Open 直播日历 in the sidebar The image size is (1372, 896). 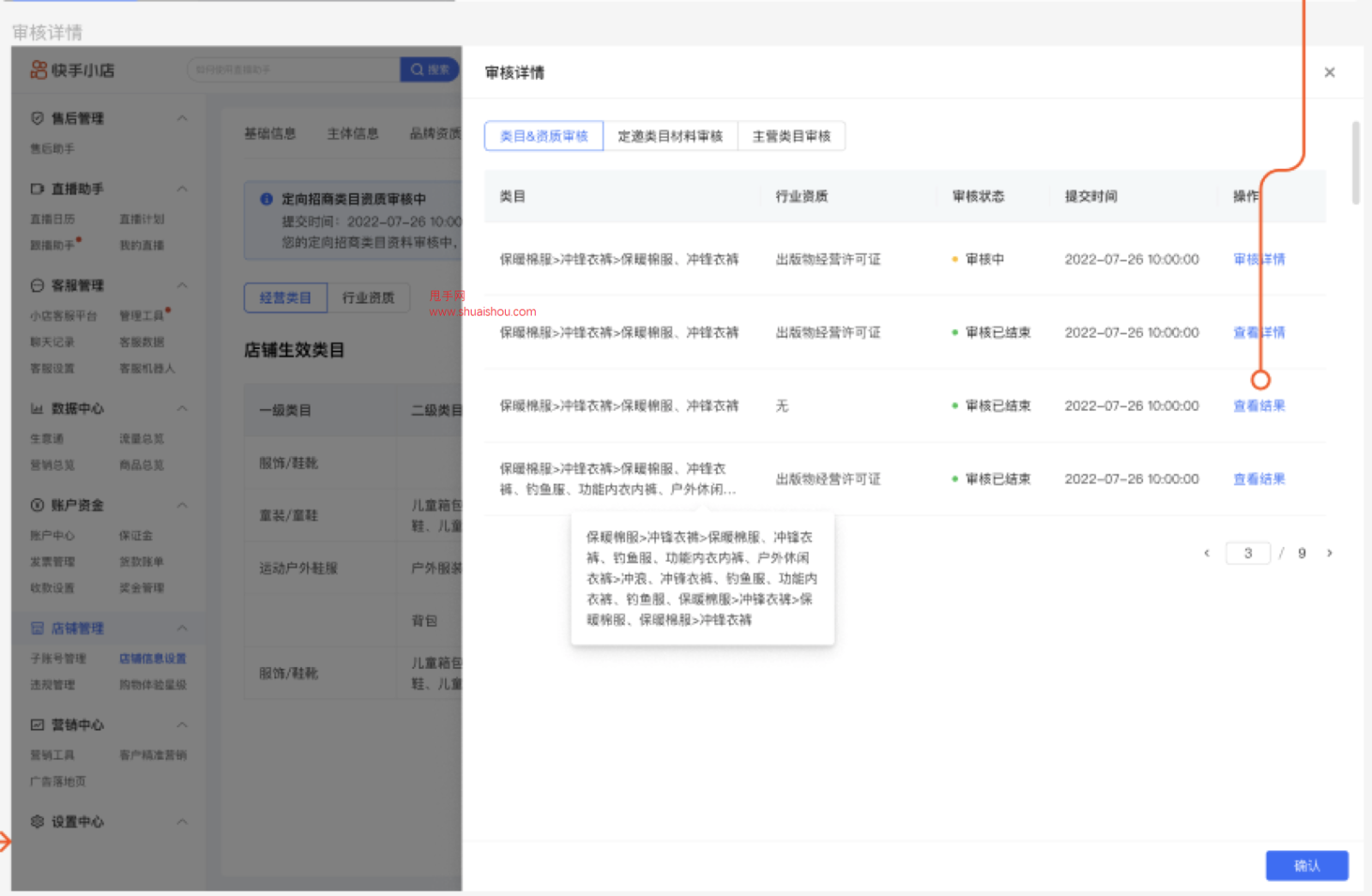click(x=52, y=219)
